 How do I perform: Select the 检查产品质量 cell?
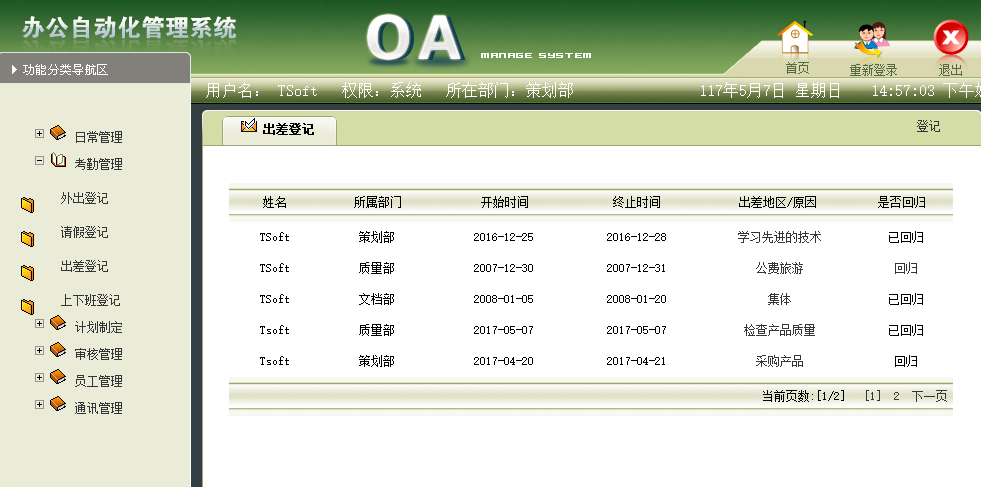tap(780, 331)
